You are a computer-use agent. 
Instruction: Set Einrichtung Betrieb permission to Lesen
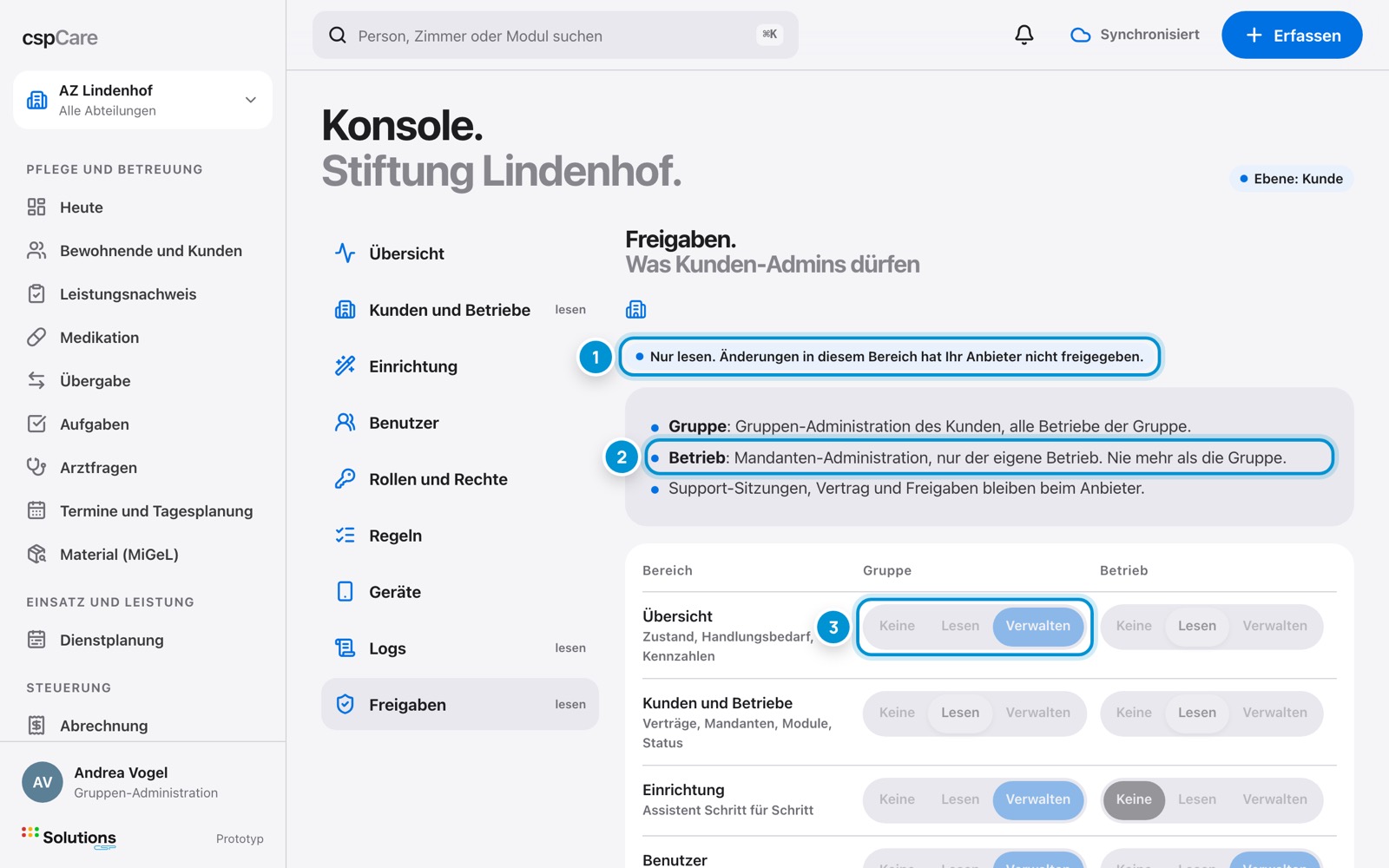point(1197,799)
